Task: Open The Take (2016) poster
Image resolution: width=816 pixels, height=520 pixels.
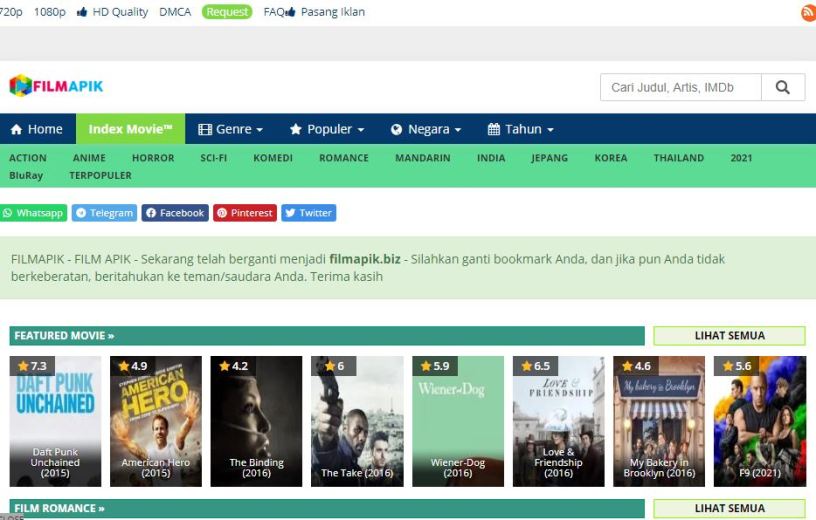Action: (357, 421)
